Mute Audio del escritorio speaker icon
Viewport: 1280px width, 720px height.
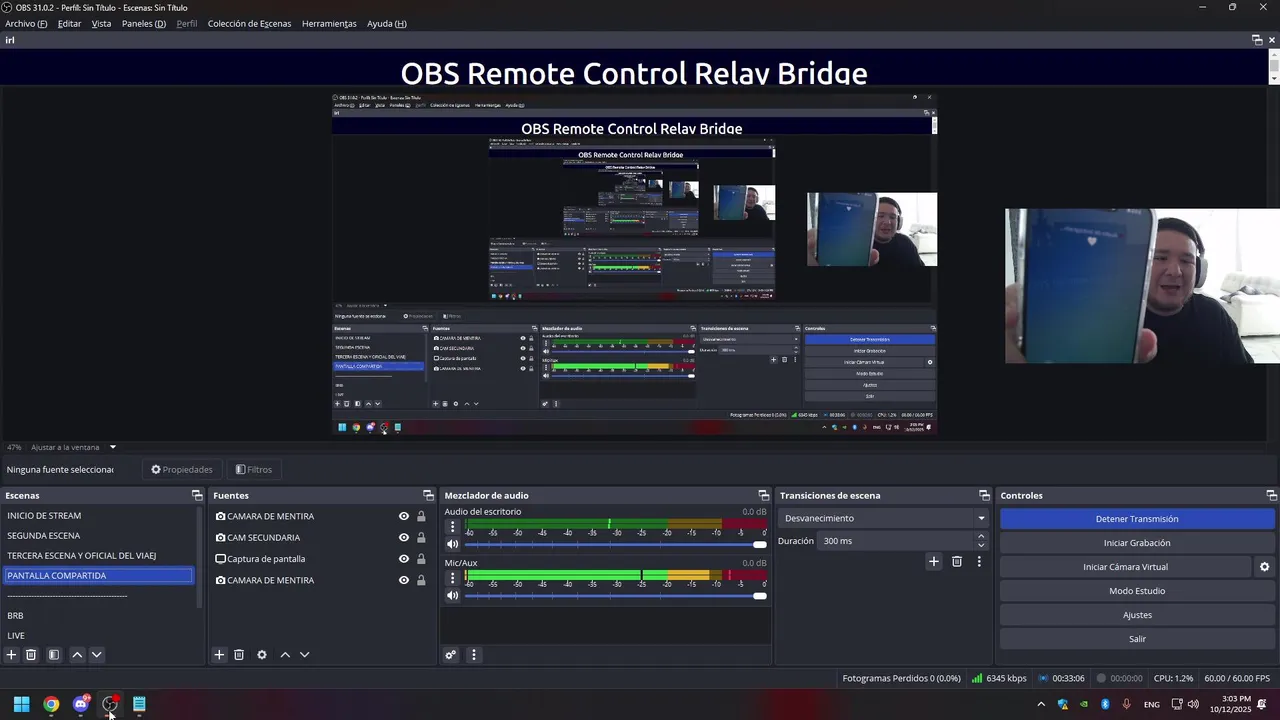(x=452, y=544)
